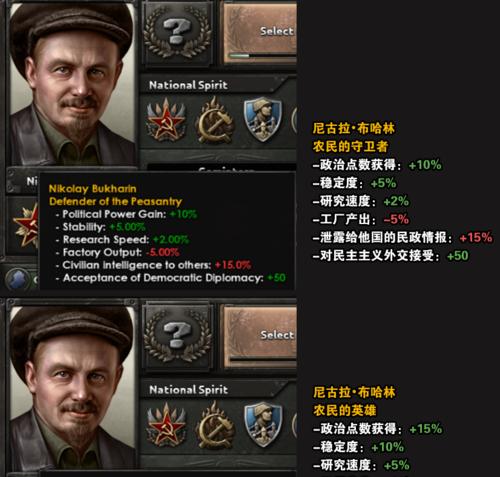Click the upper gold hammer-and-sickle spirit icon
This screenshot has width=500, height=477.
[215, 121]
